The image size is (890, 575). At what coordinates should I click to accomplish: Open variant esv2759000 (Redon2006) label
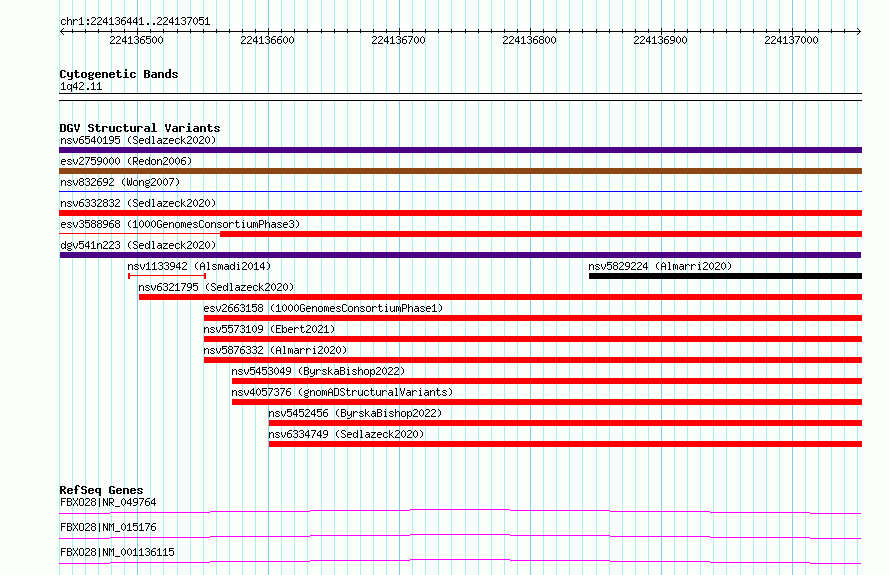126,161
